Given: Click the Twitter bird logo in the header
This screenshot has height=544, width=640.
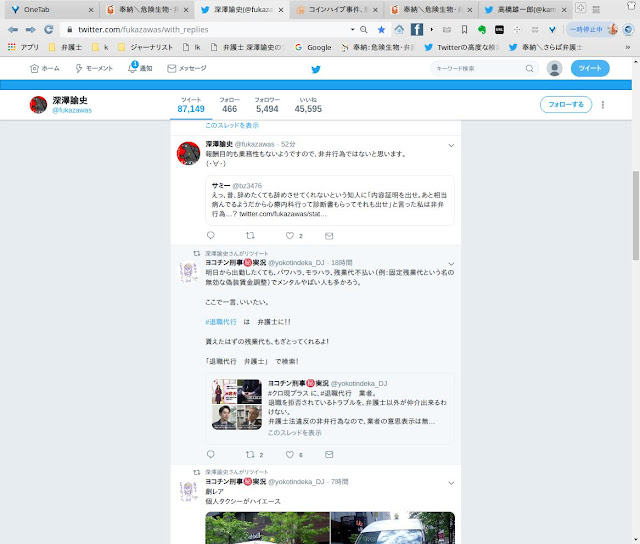Looking at the screenshot, I should click(x=316, y=69).
